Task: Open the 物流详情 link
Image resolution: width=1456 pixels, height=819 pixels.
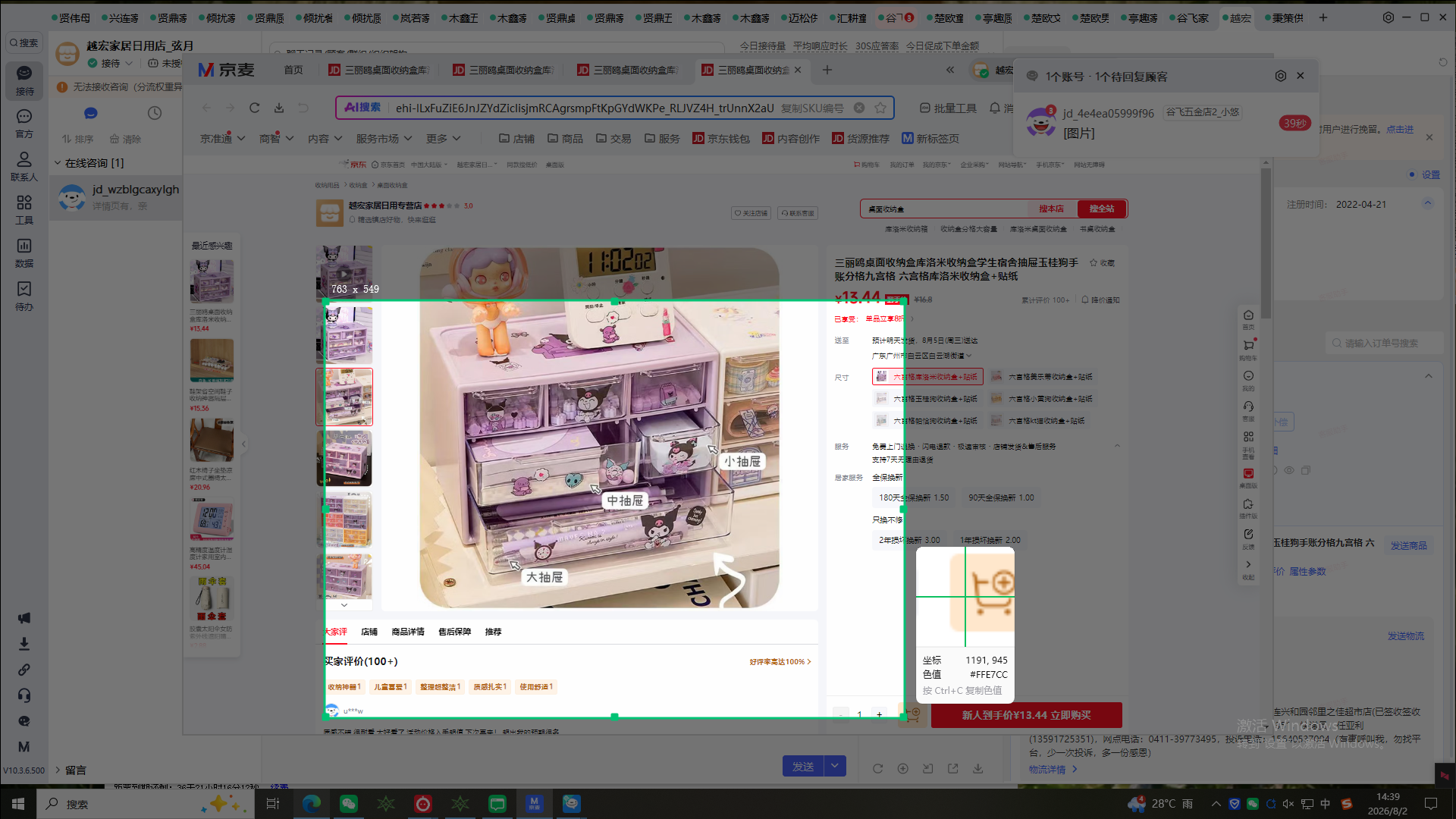Action: click(1053, 769)
